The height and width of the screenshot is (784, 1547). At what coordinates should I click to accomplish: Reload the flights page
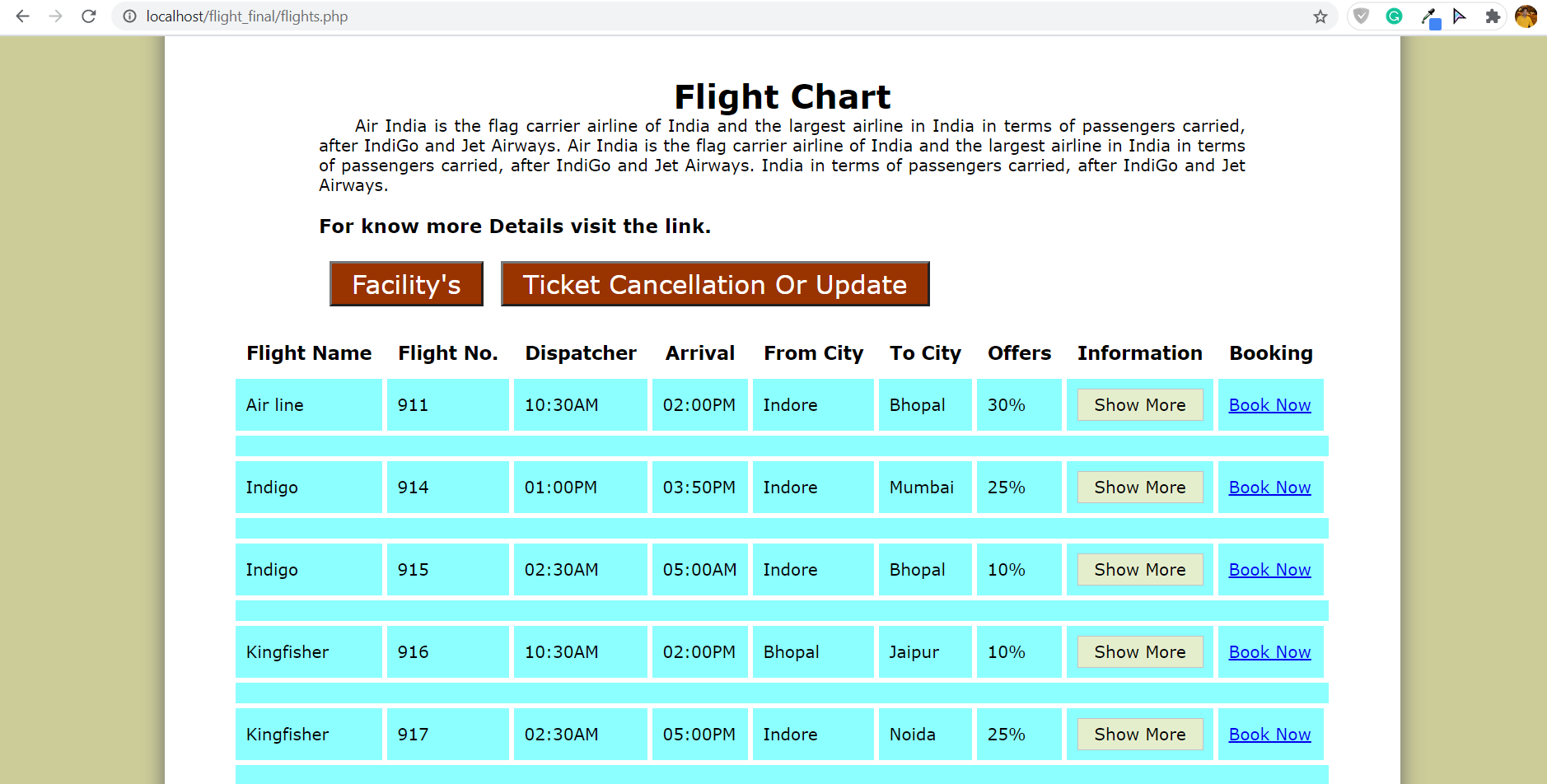pos(88,16)
